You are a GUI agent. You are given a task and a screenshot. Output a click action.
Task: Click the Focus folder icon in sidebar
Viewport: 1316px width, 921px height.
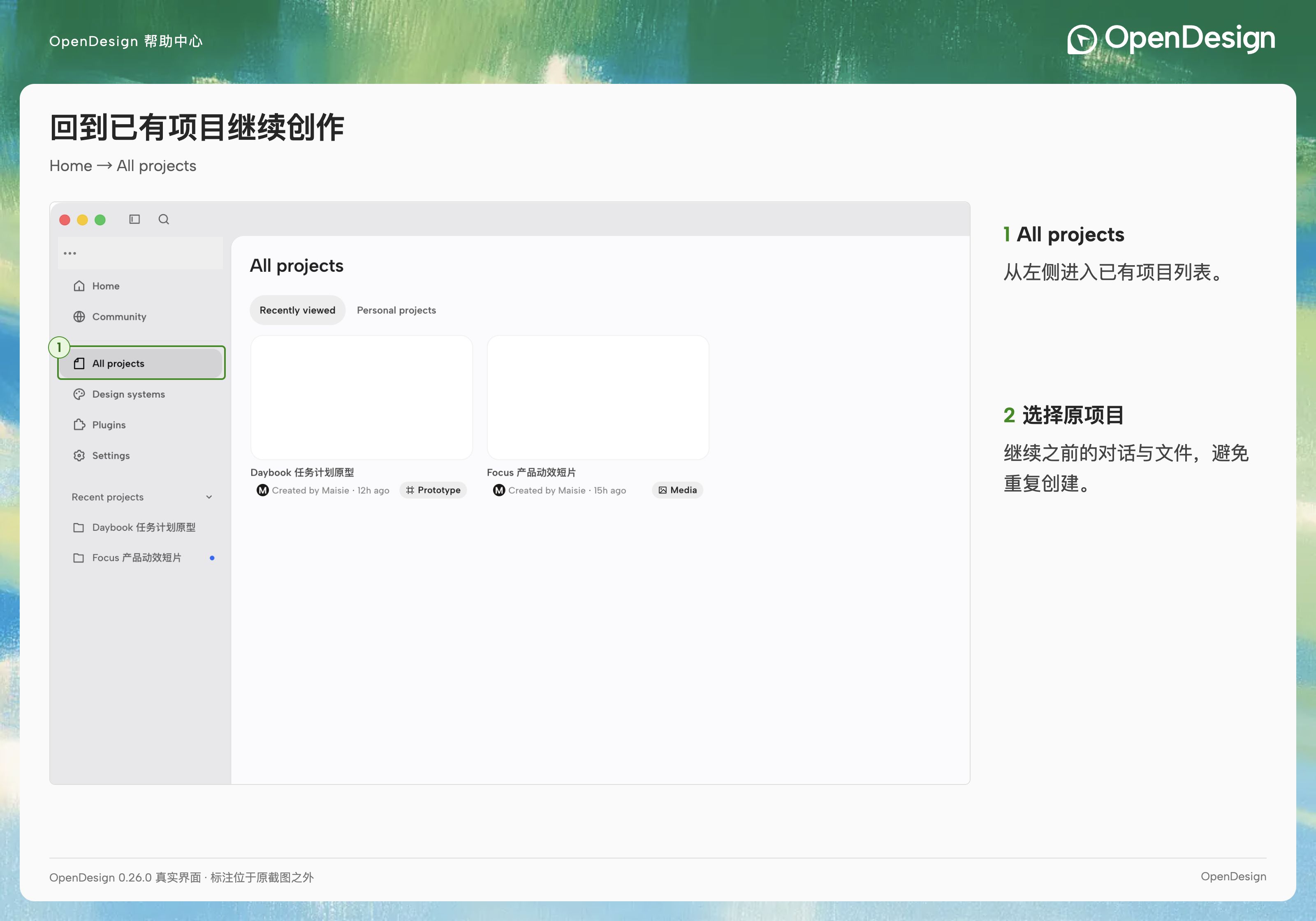[x=79, y=558]
